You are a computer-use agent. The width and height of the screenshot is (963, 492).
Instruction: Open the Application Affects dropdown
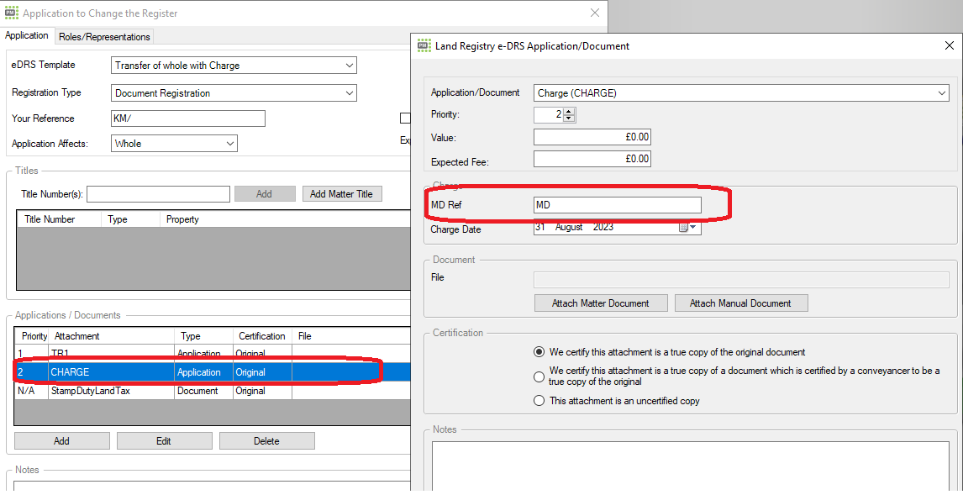[x=174, y=143]
